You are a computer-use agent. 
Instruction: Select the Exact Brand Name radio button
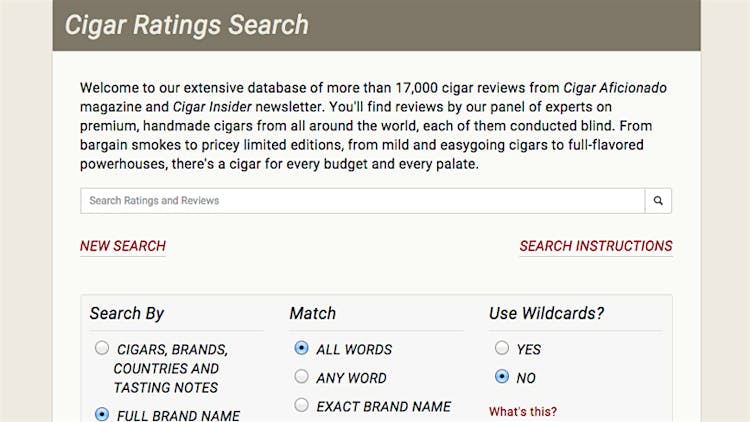pos(302,406)
